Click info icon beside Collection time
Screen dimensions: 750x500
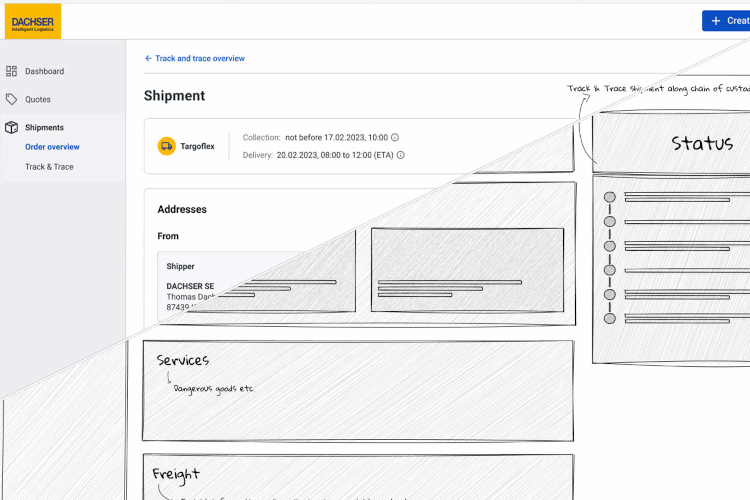coord(395,137)
